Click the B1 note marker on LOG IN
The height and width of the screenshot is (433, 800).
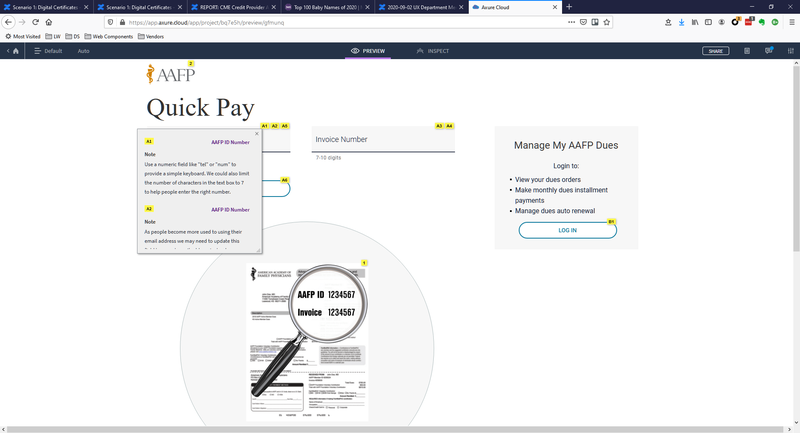click(x=611, y=222)
